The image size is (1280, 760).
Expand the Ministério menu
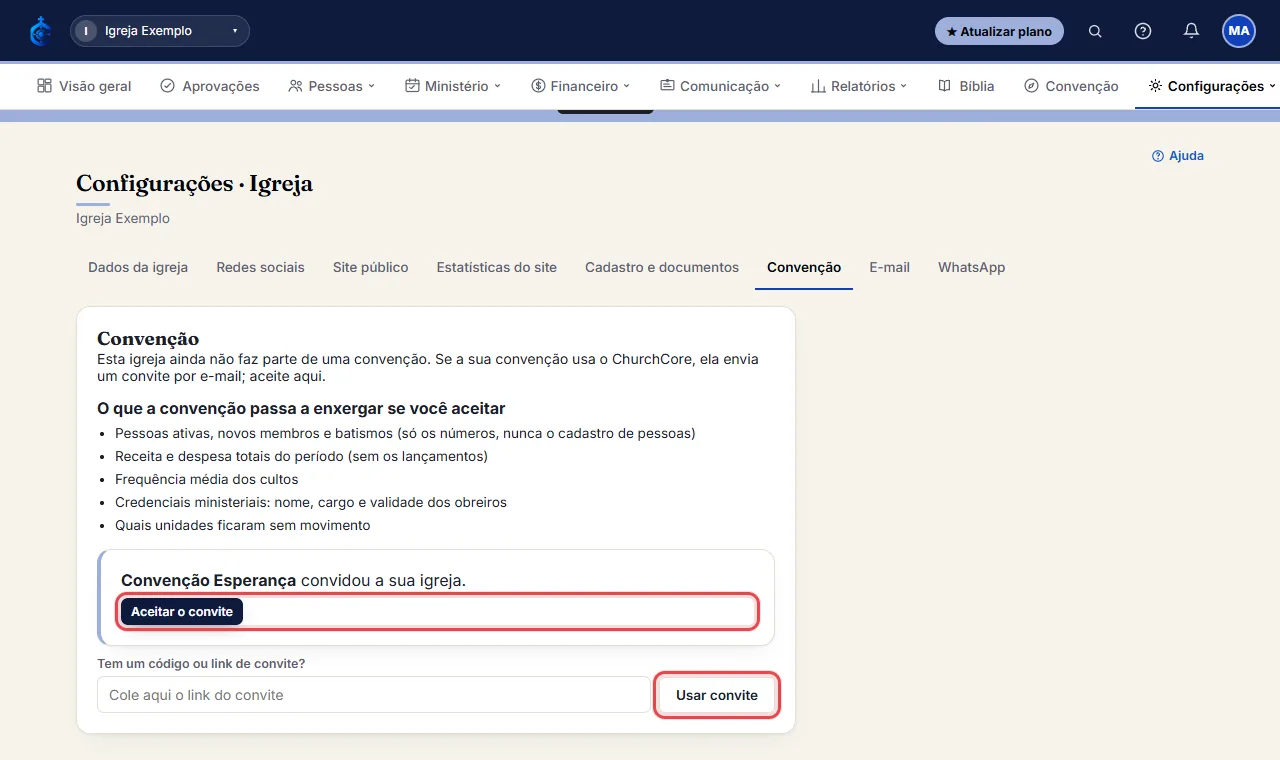click(x=453, y=86)
